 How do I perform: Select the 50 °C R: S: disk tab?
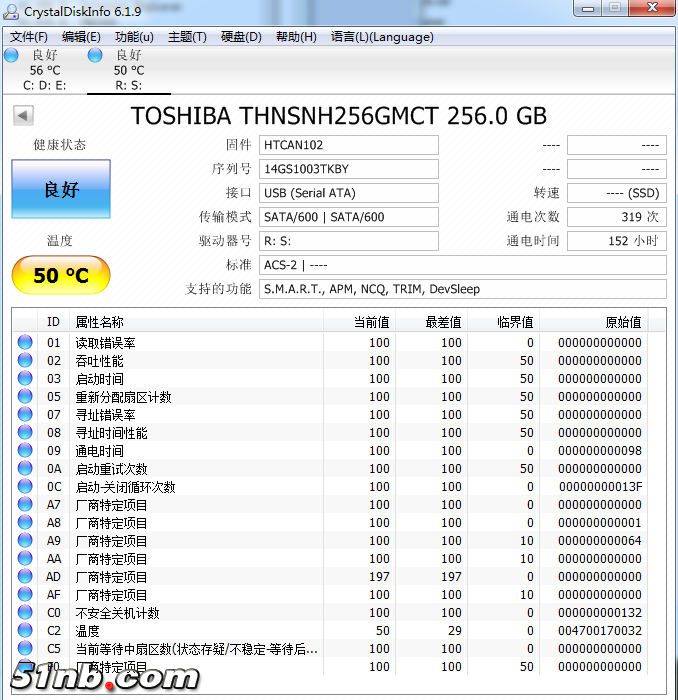point(129,70)
